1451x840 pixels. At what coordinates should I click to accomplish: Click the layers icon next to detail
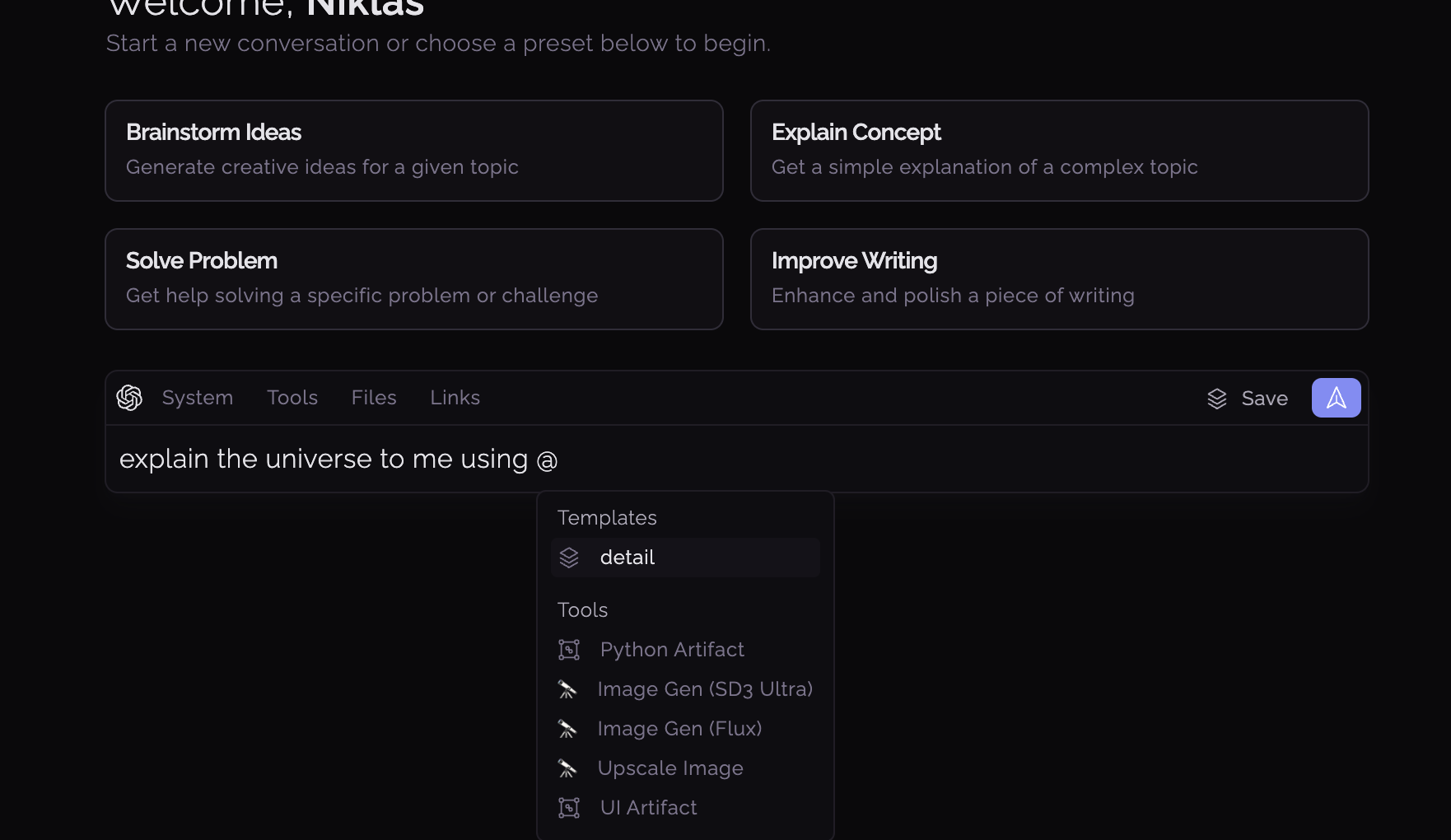point(569,558)
